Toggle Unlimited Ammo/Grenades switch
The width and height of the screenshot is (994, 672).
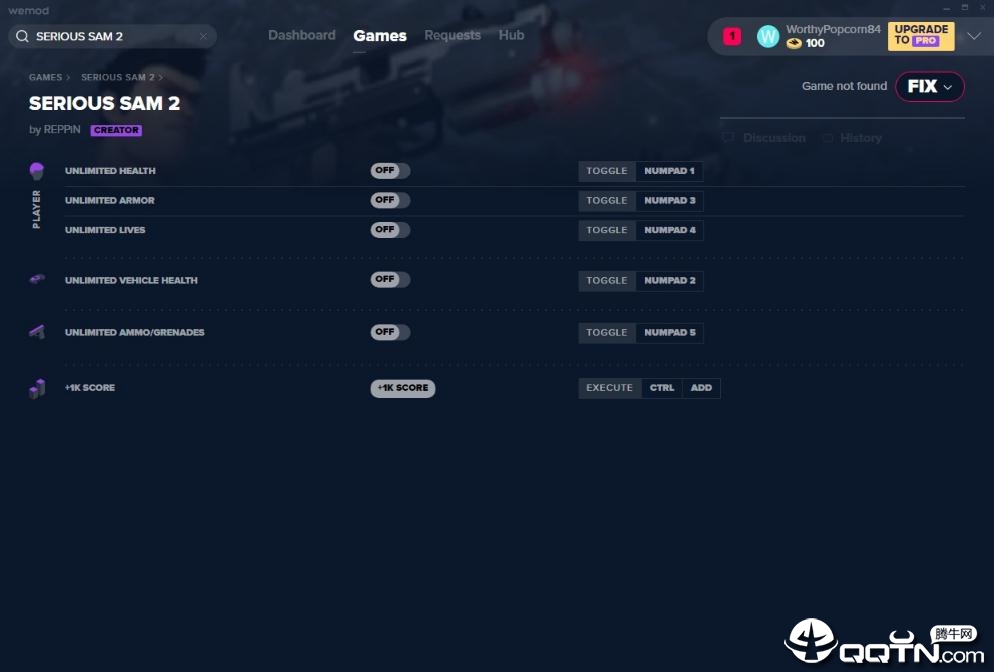pyautogui.click(x=390, y=332)
